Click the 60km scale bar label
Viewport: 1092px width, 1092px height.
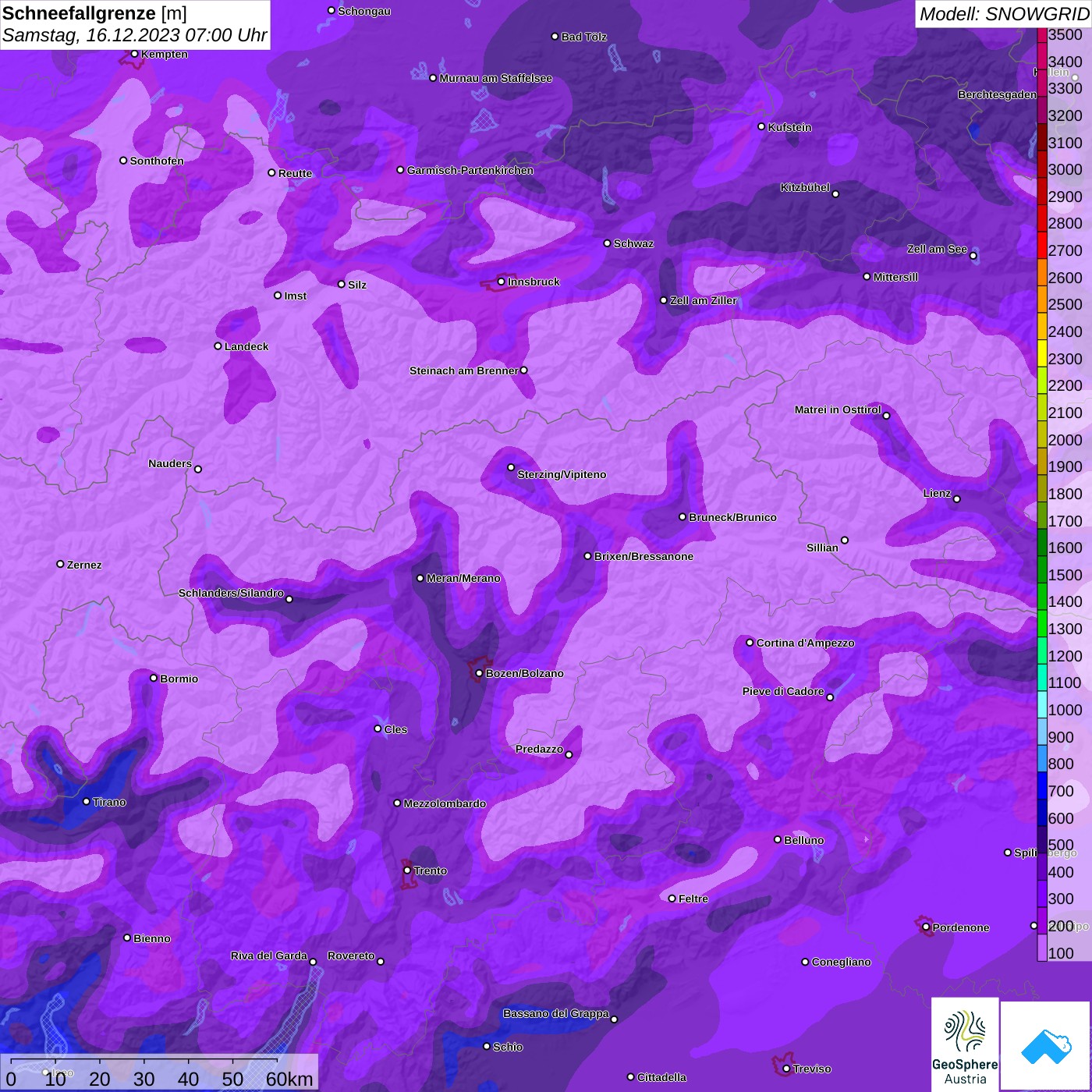point(289,1079)
